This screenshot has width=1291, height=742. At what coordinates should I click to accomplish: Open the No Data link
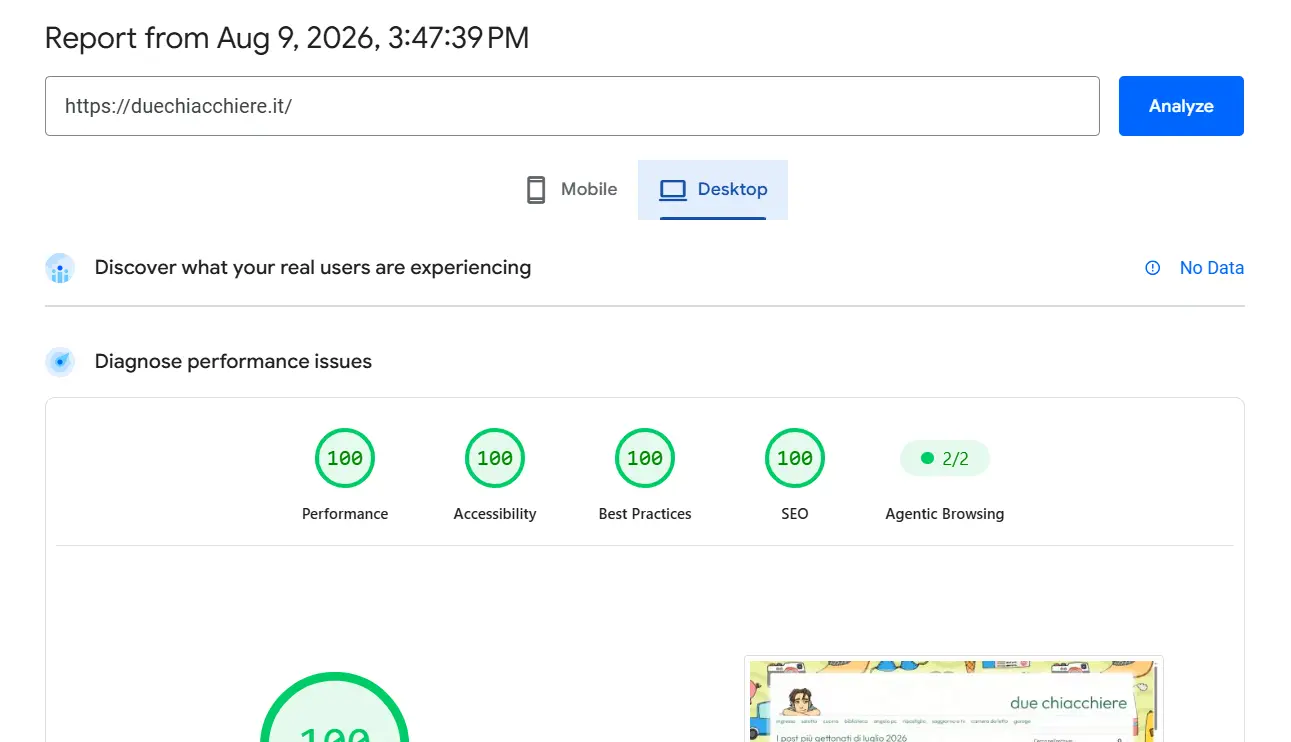click(x=1212, y=268)
